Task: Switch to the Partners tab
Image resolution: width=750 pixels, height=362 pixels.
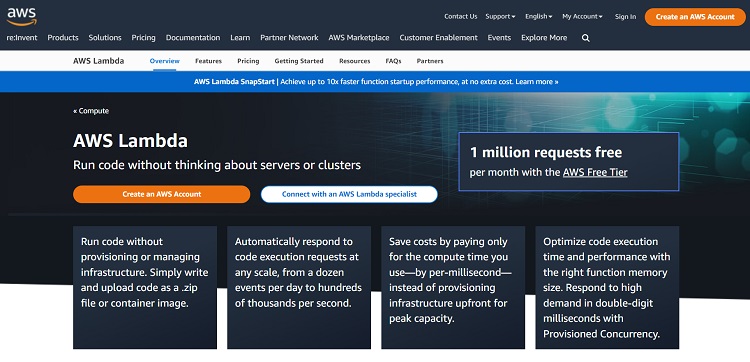Action: click(x=430, y=61)
